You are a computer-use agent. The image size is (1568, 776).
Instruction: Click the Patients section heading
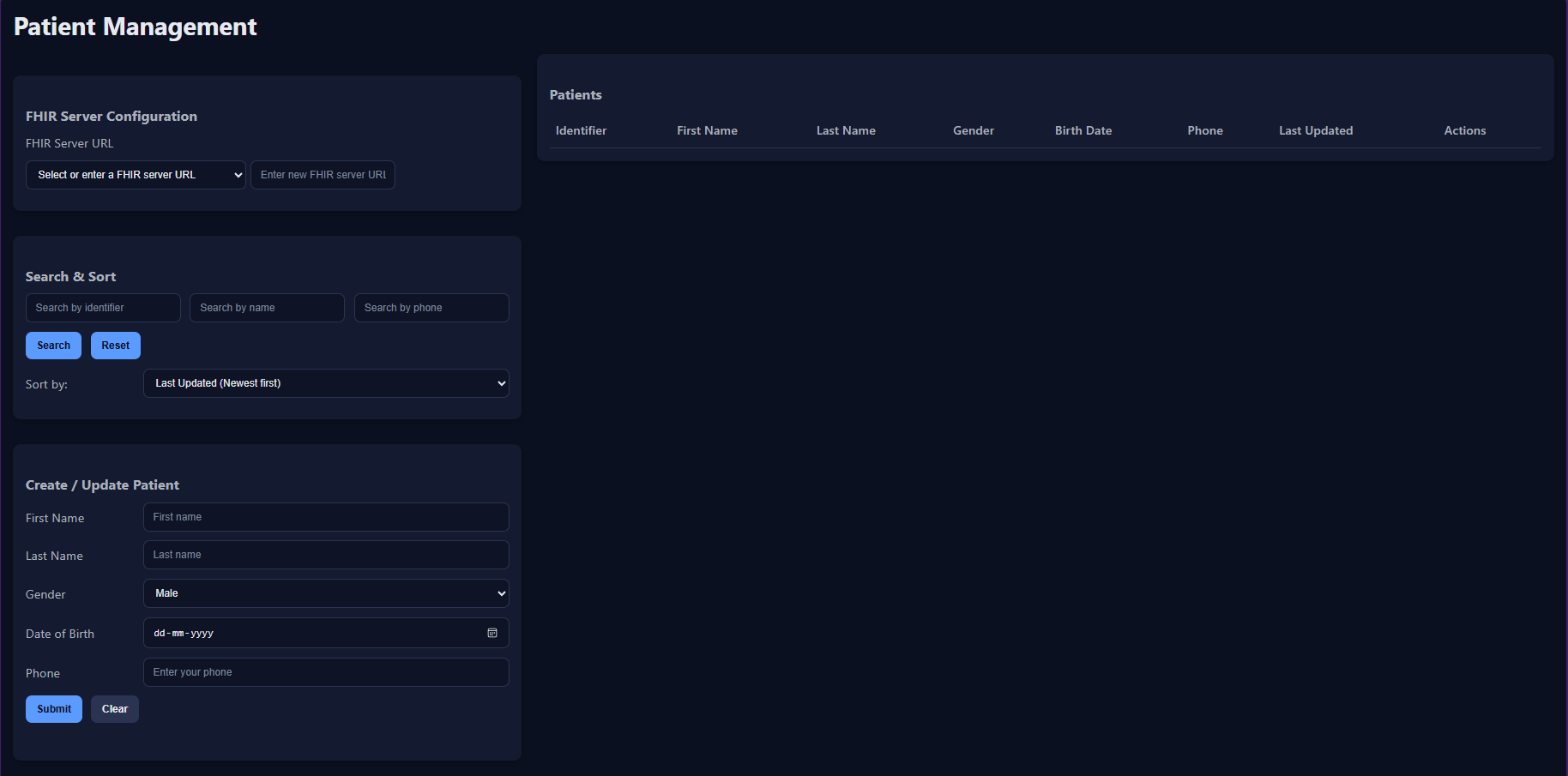[576, 94]
